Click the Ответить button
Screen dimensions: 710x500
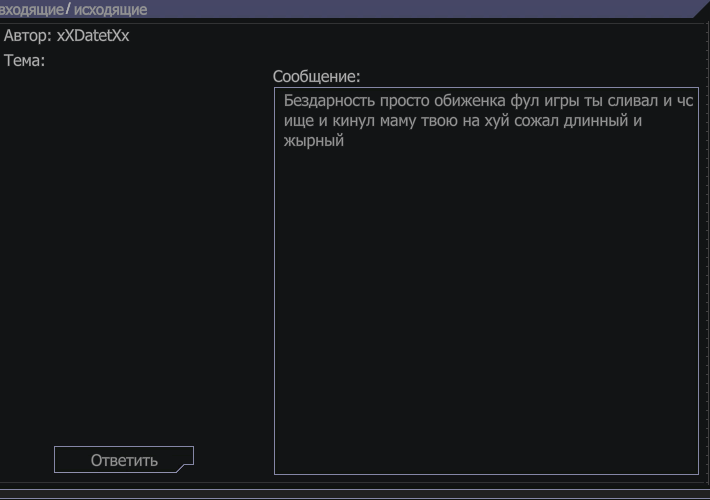coord(124,460)
